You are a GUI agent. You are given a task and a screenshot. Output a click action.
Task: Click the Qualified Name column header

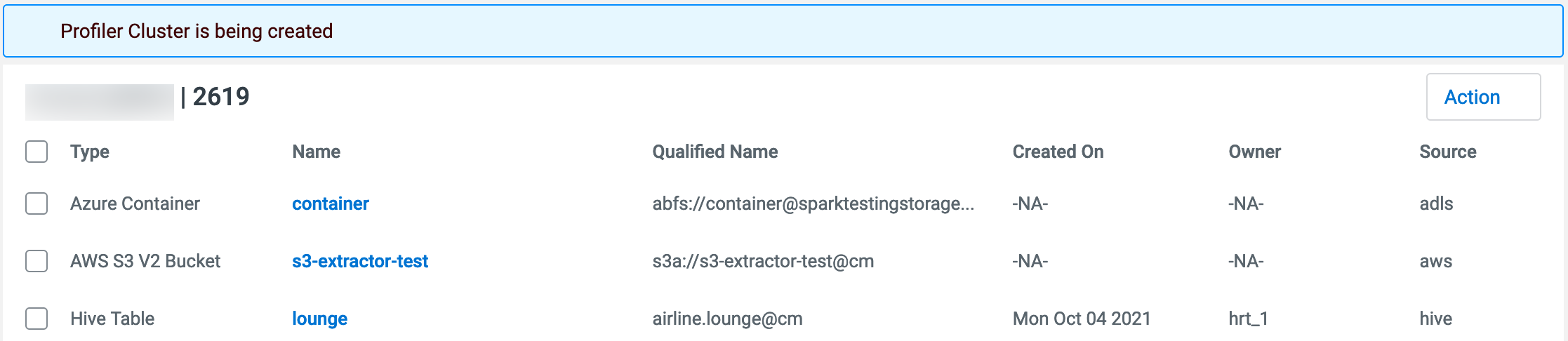(715, 152)
